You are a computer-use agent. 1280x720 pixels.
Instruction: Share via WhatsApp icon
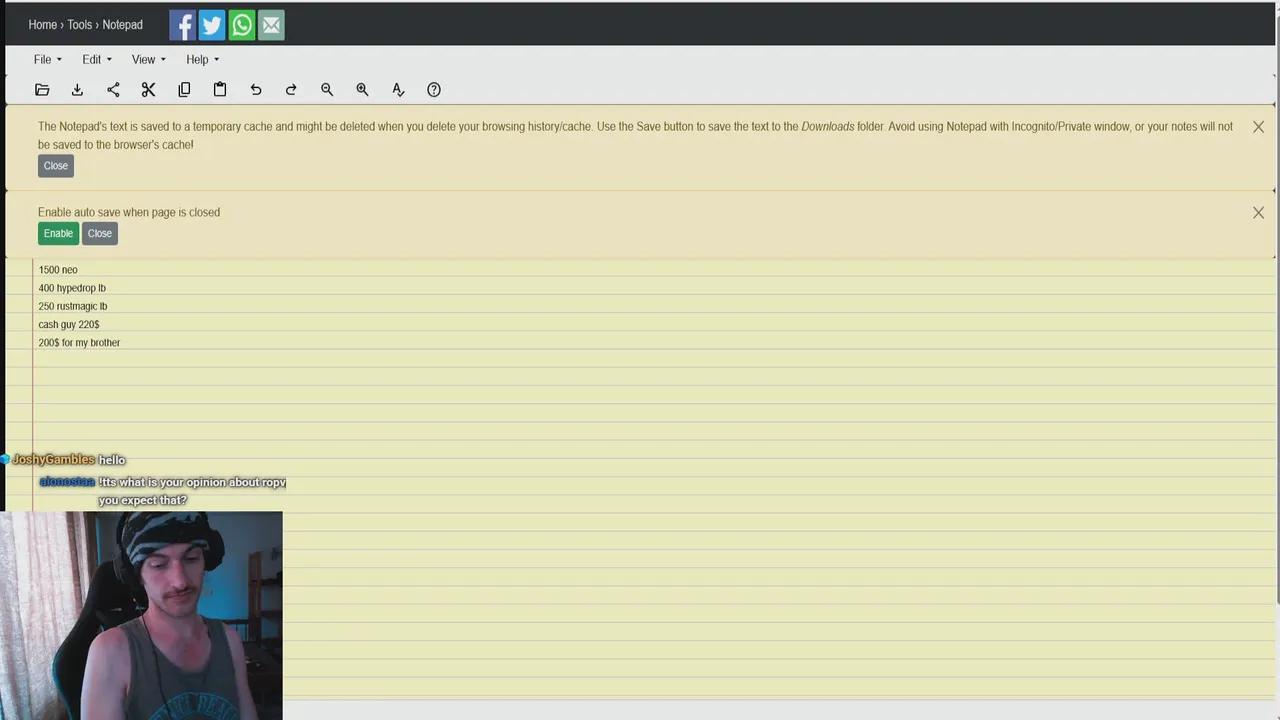[242, 25]
